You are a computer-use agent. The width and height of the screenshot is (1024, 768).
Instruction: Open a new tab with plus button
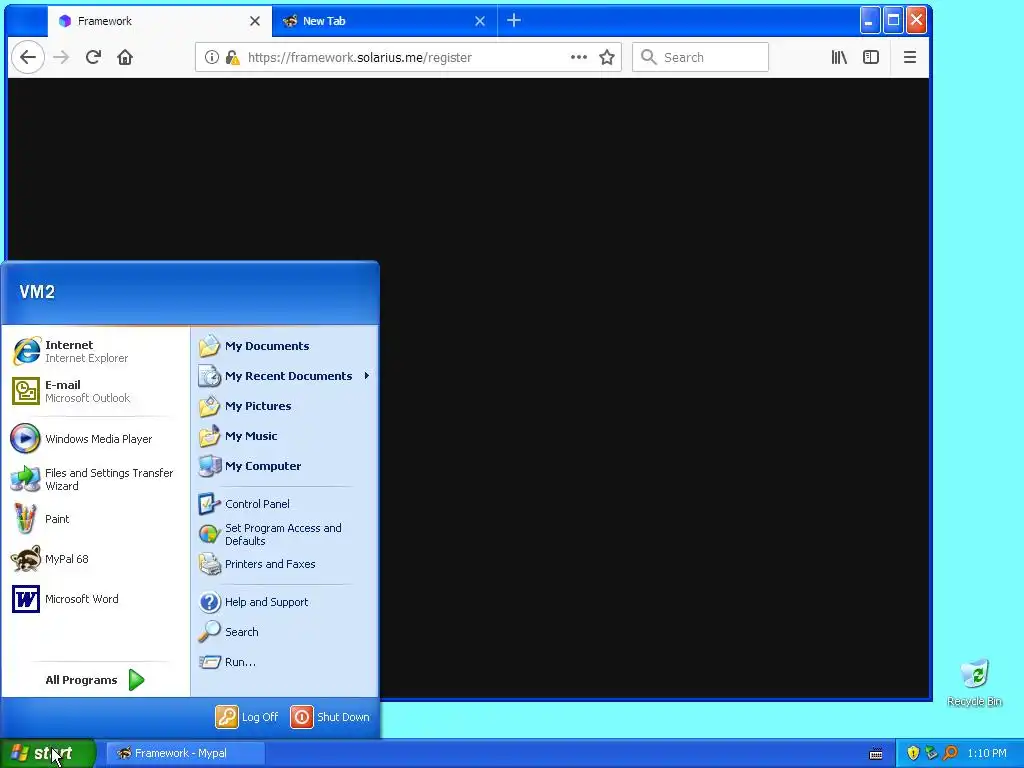click(514, 21)
